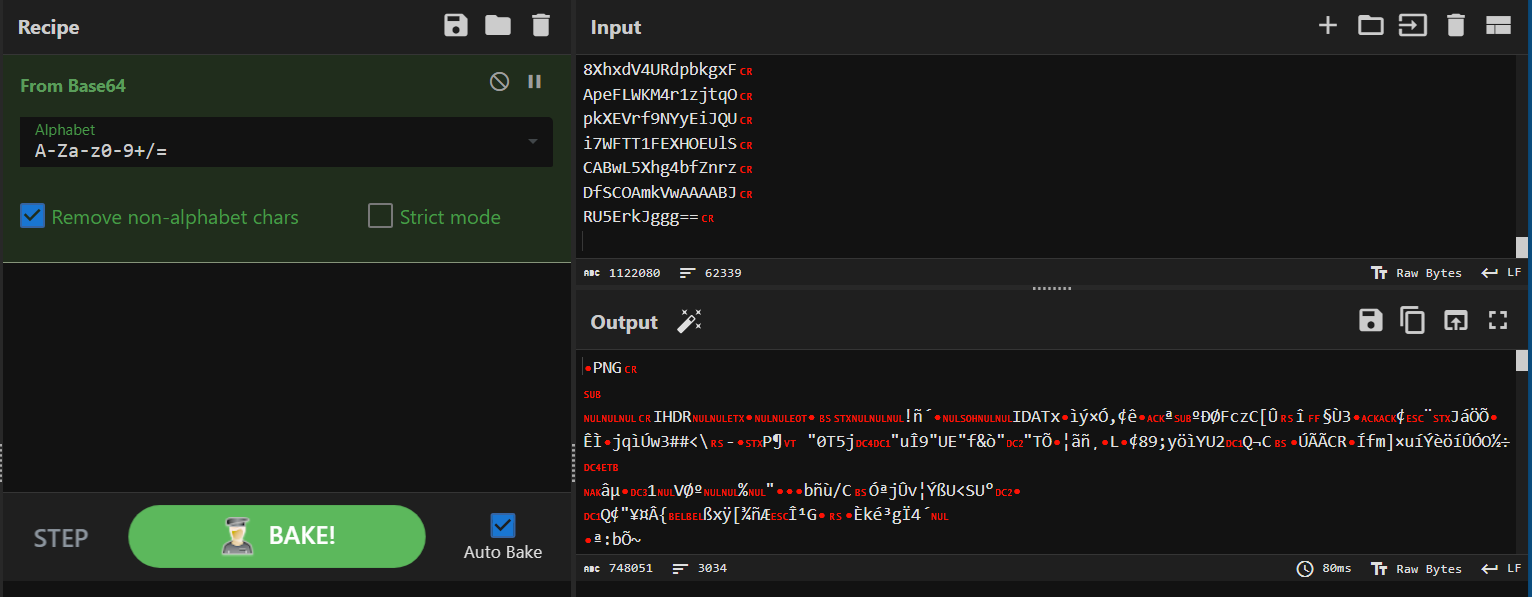This screenshot has height=597, width=1532.
Task: Enable Strict mode checkbox
Action: click(380, 216)
